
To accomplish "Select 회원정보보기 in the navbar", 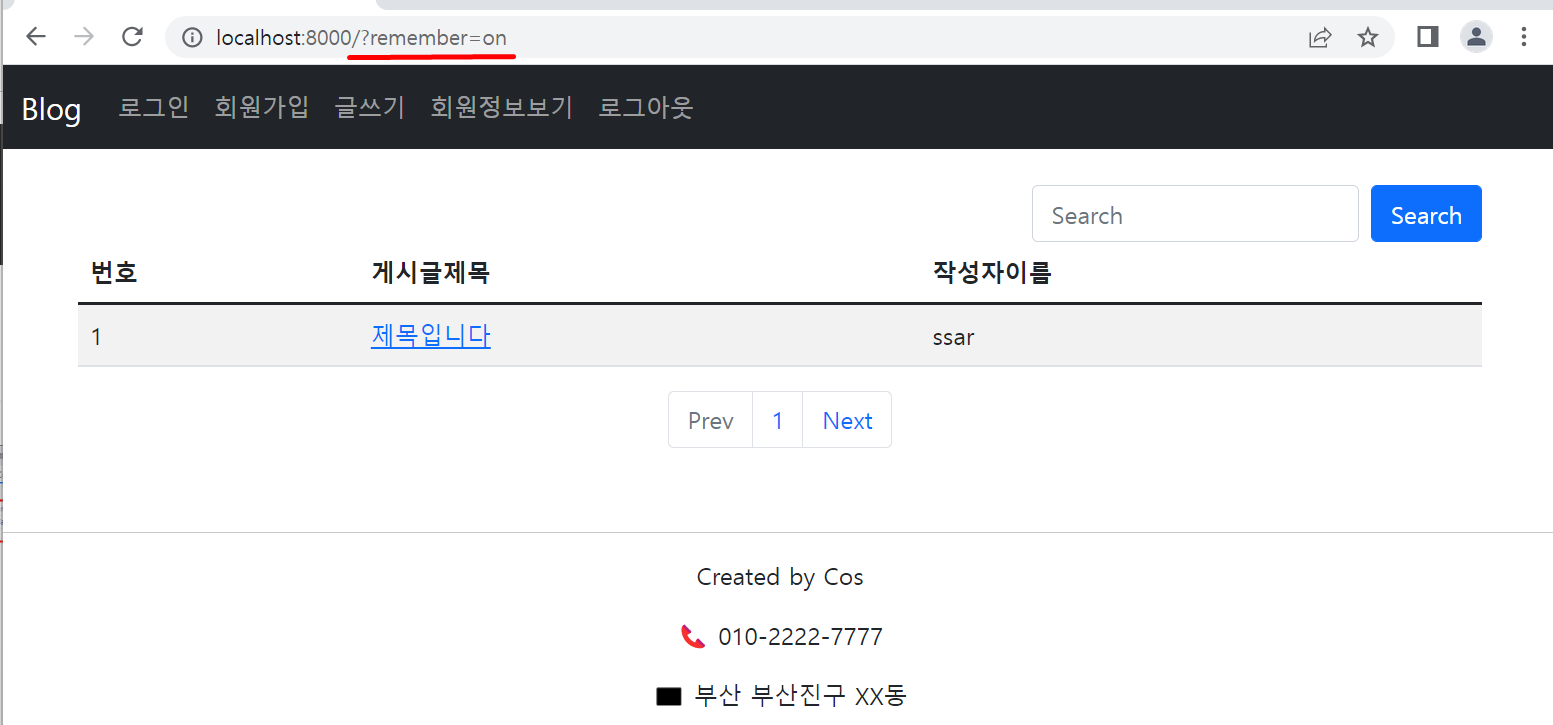I will point(502,107).
